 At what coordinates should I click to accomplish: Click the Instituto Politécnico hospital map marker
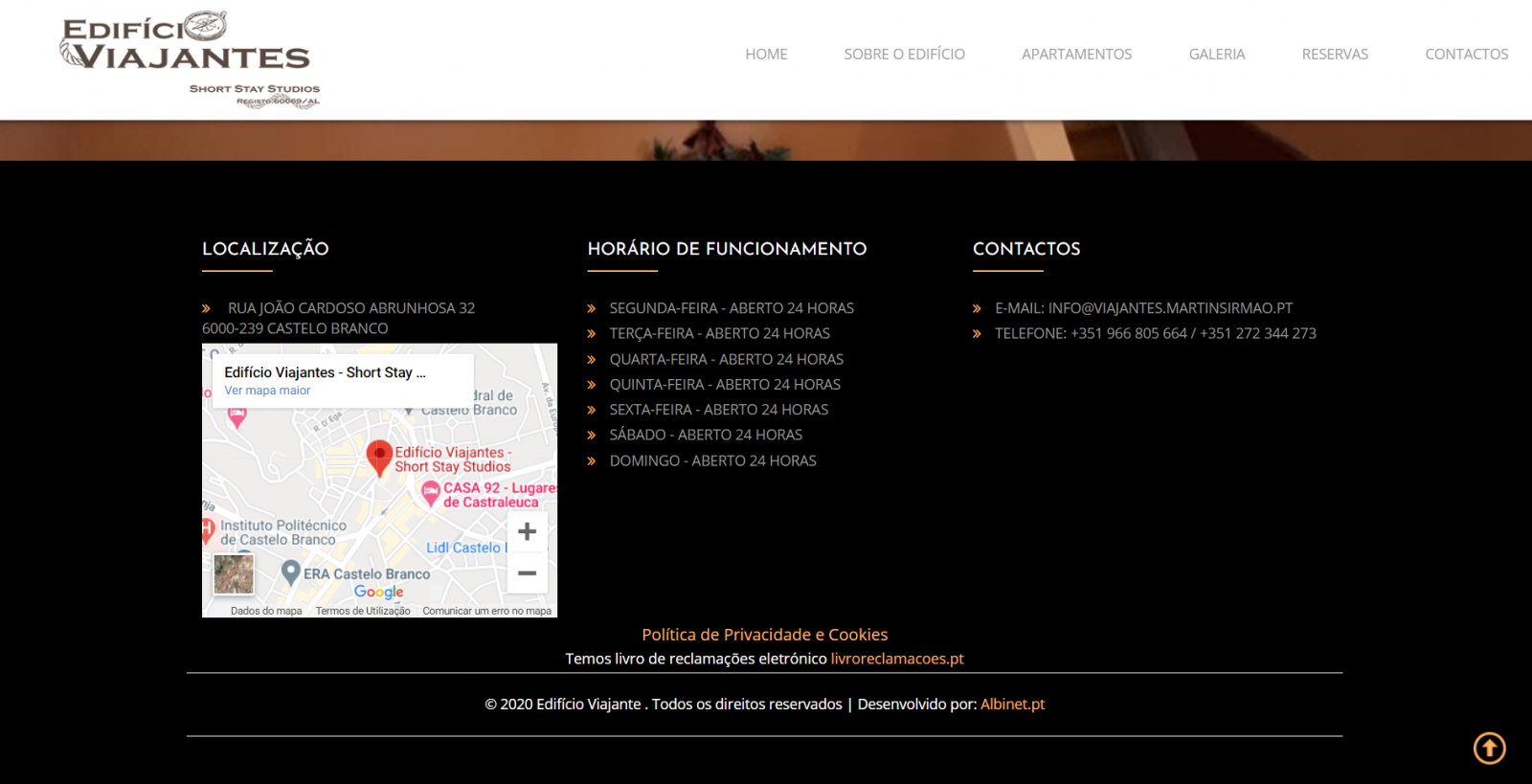point(208,529)
